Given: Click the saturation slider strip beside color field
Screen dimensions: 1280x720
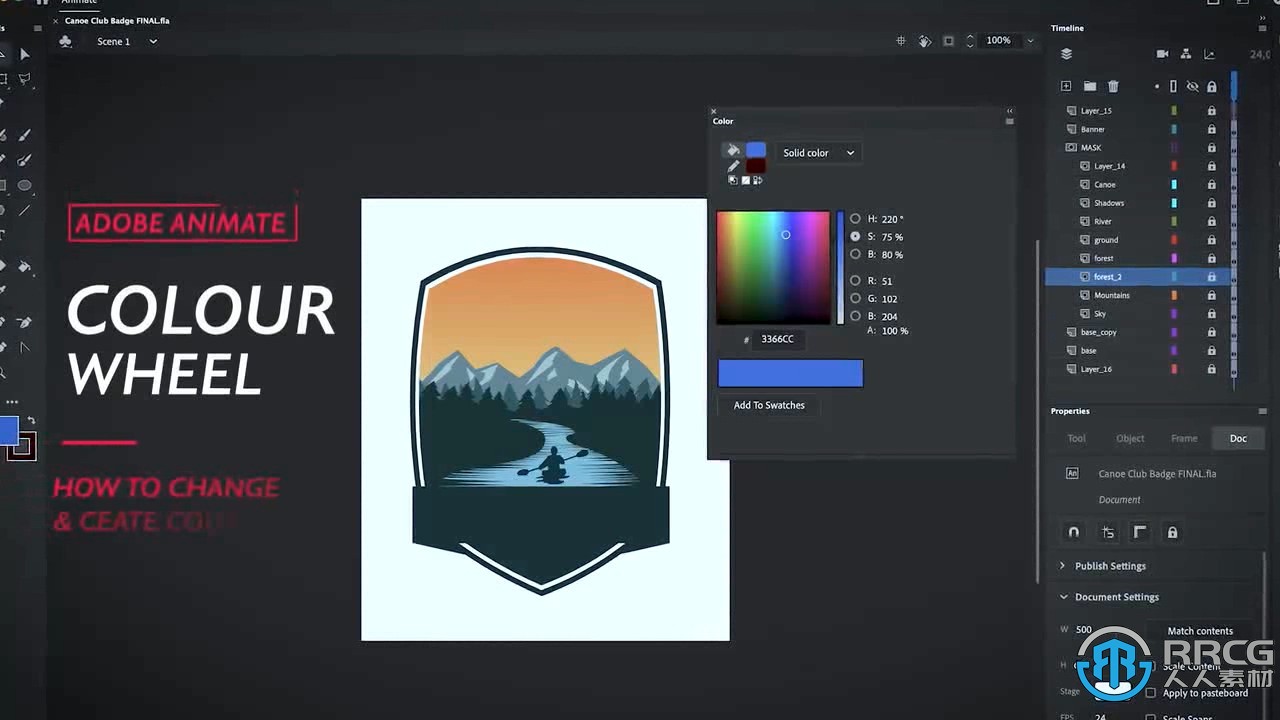Looking at the screenshot, I should (840, 267).
